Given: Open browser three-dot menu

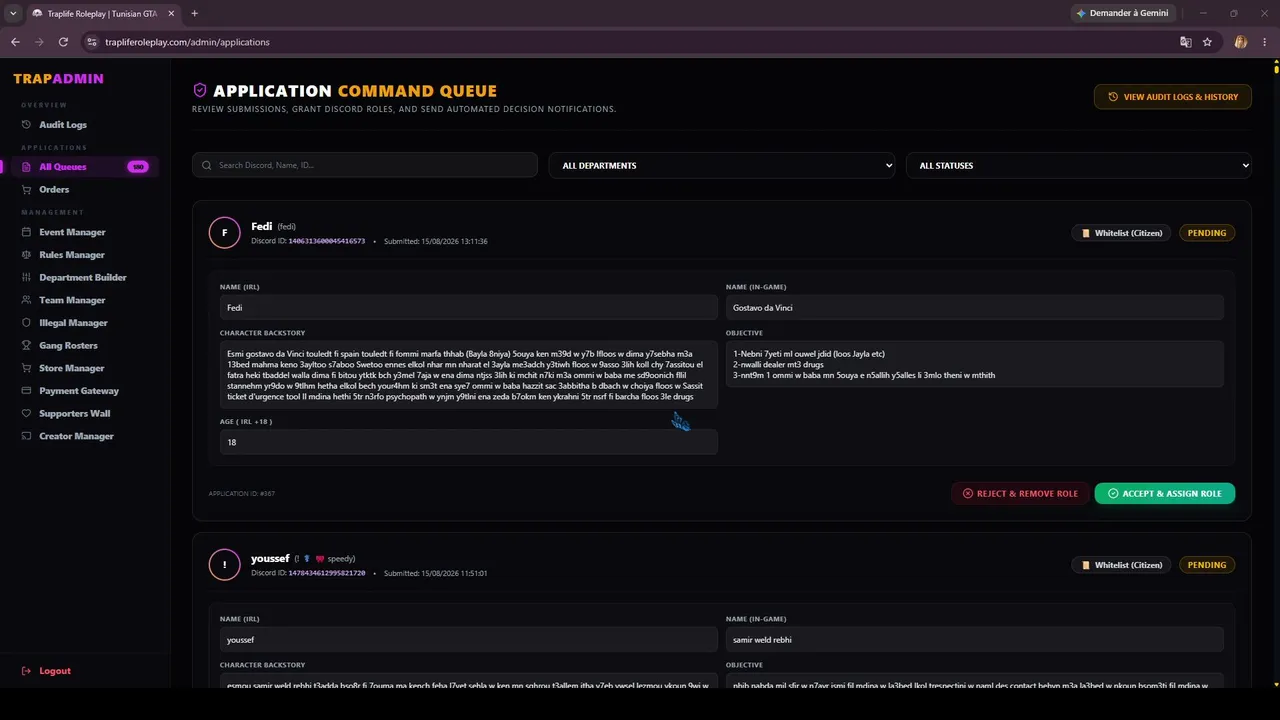Looking at the screenshot, I should click(x=1264, y=42).
